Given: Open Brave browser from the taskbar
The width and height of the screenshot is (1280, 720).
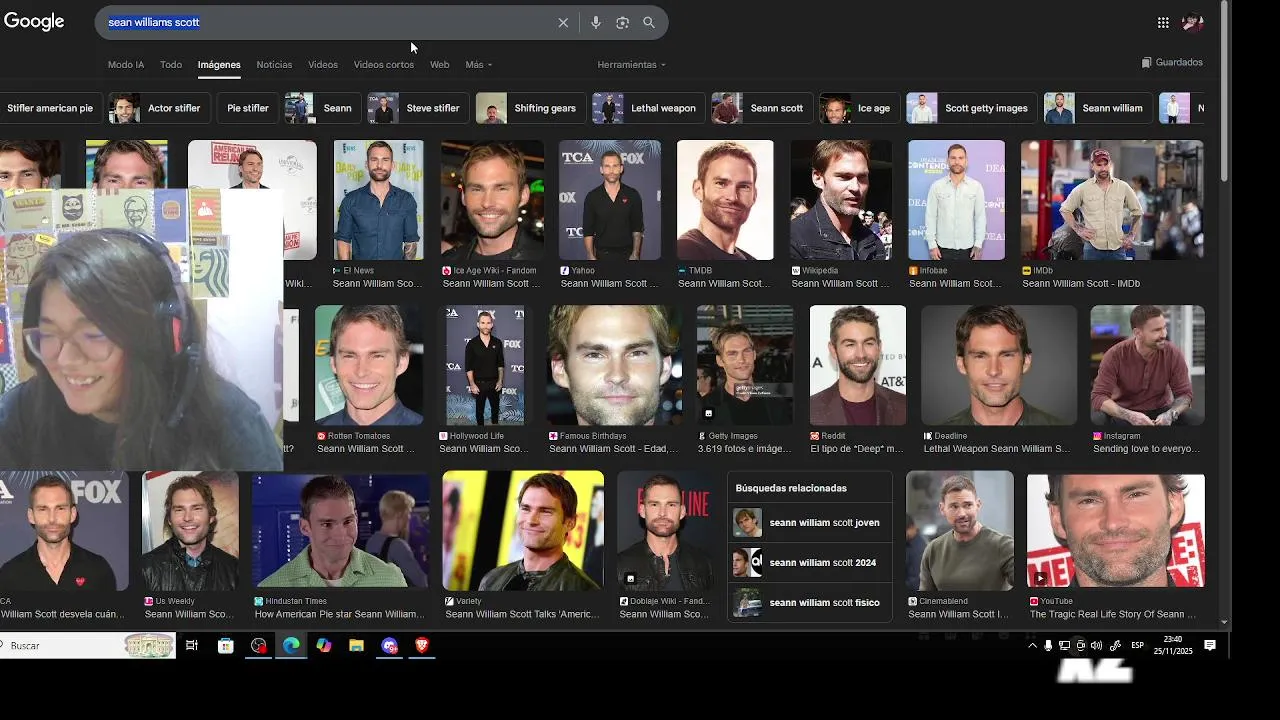Looking at the screenshot, I should (x=421, y=646).
